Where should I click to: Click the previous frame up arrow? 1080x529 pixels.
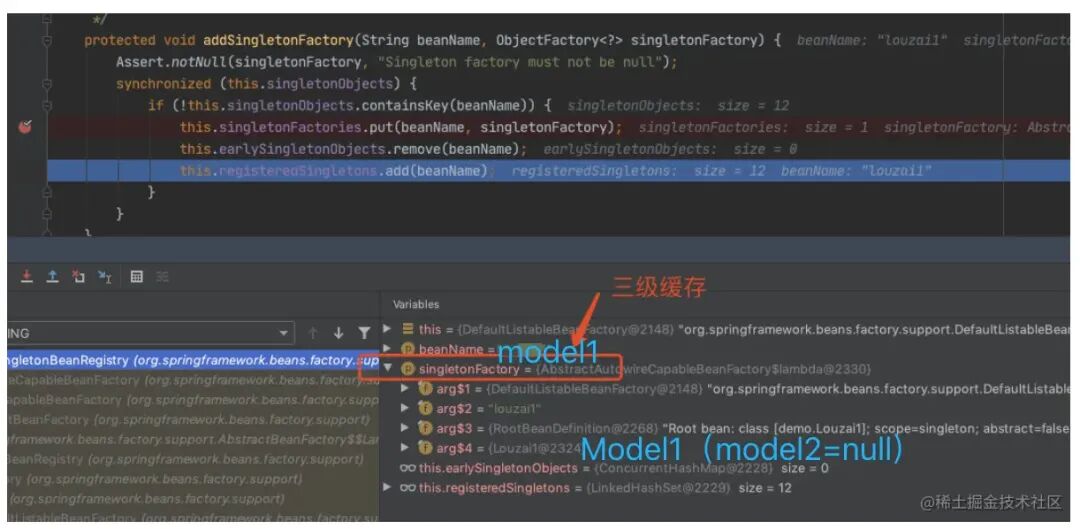[313, 333]
